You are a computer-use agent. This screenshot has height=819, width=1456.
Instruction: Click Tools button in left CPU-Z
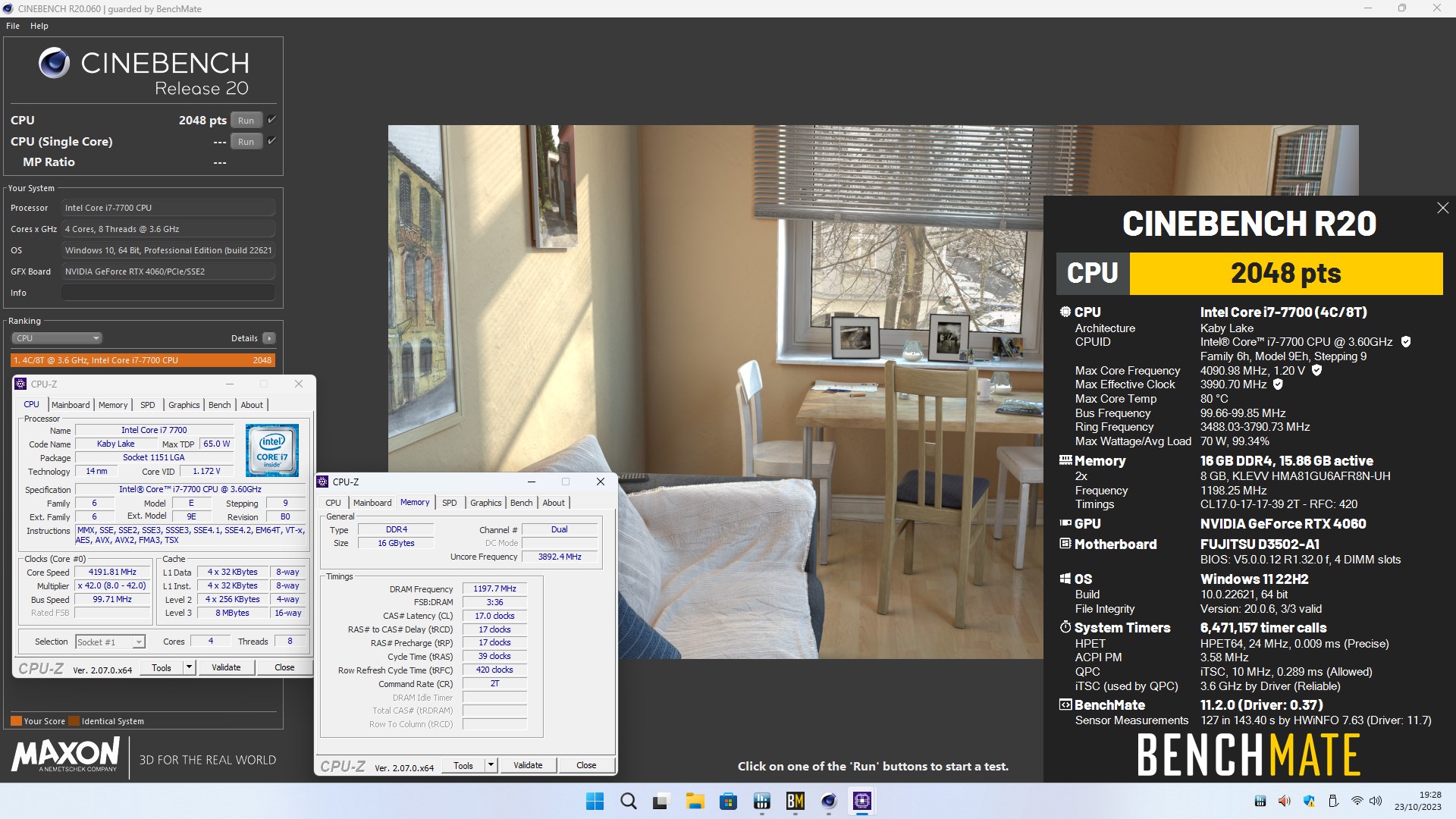tap(162, 668)
